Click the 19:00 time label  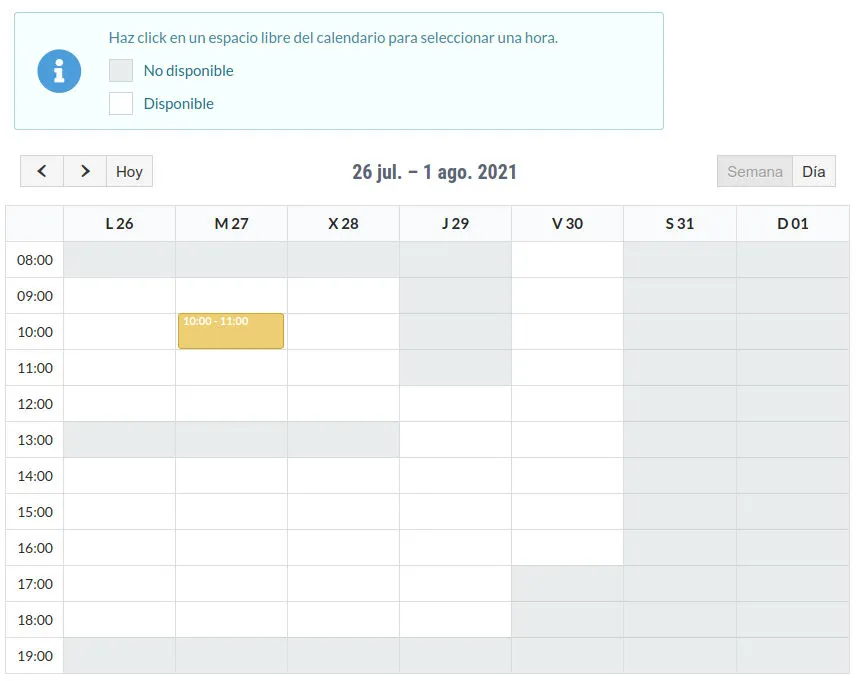(35, 656)
